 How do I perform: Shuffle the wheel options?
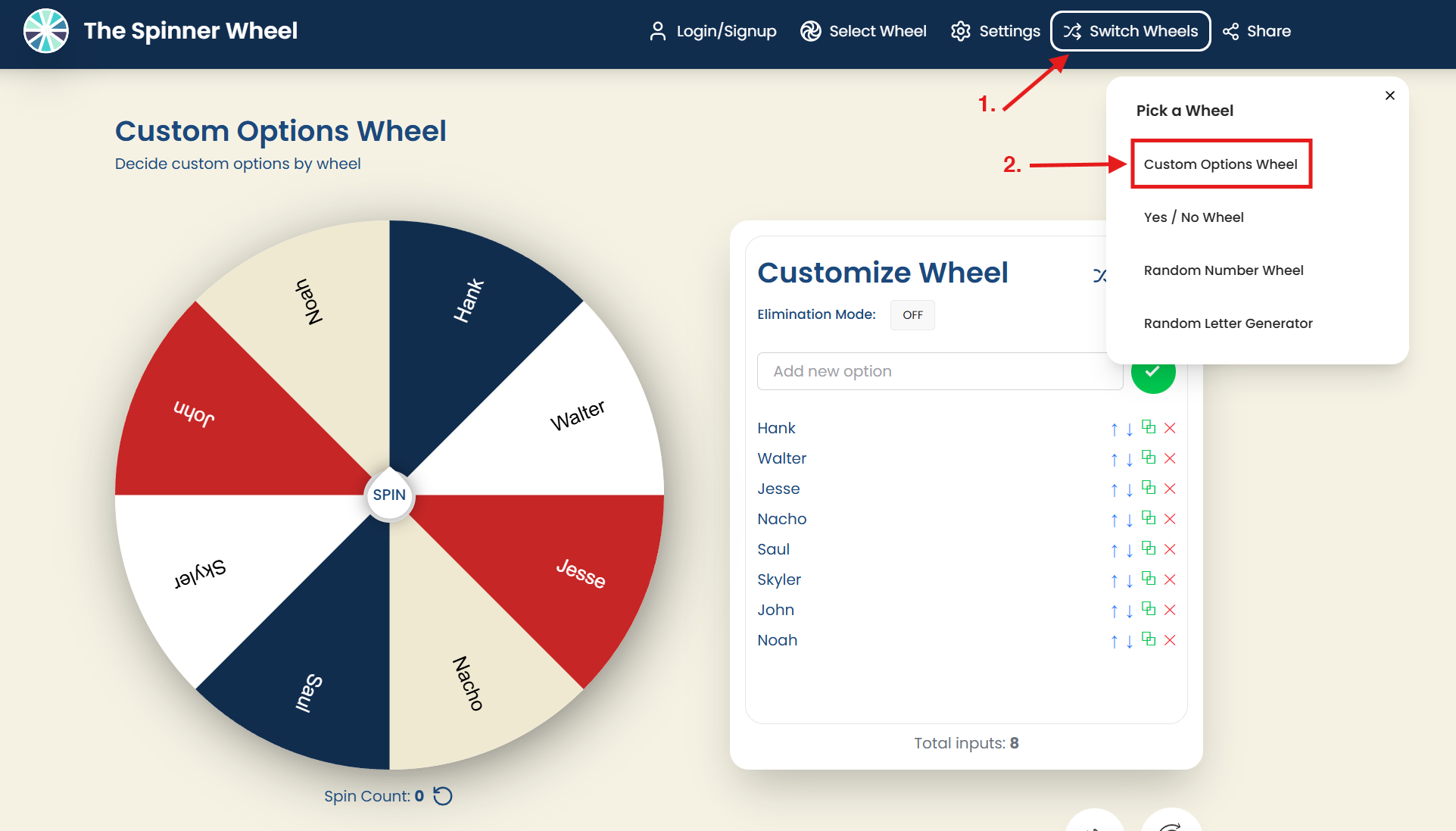1102,275
